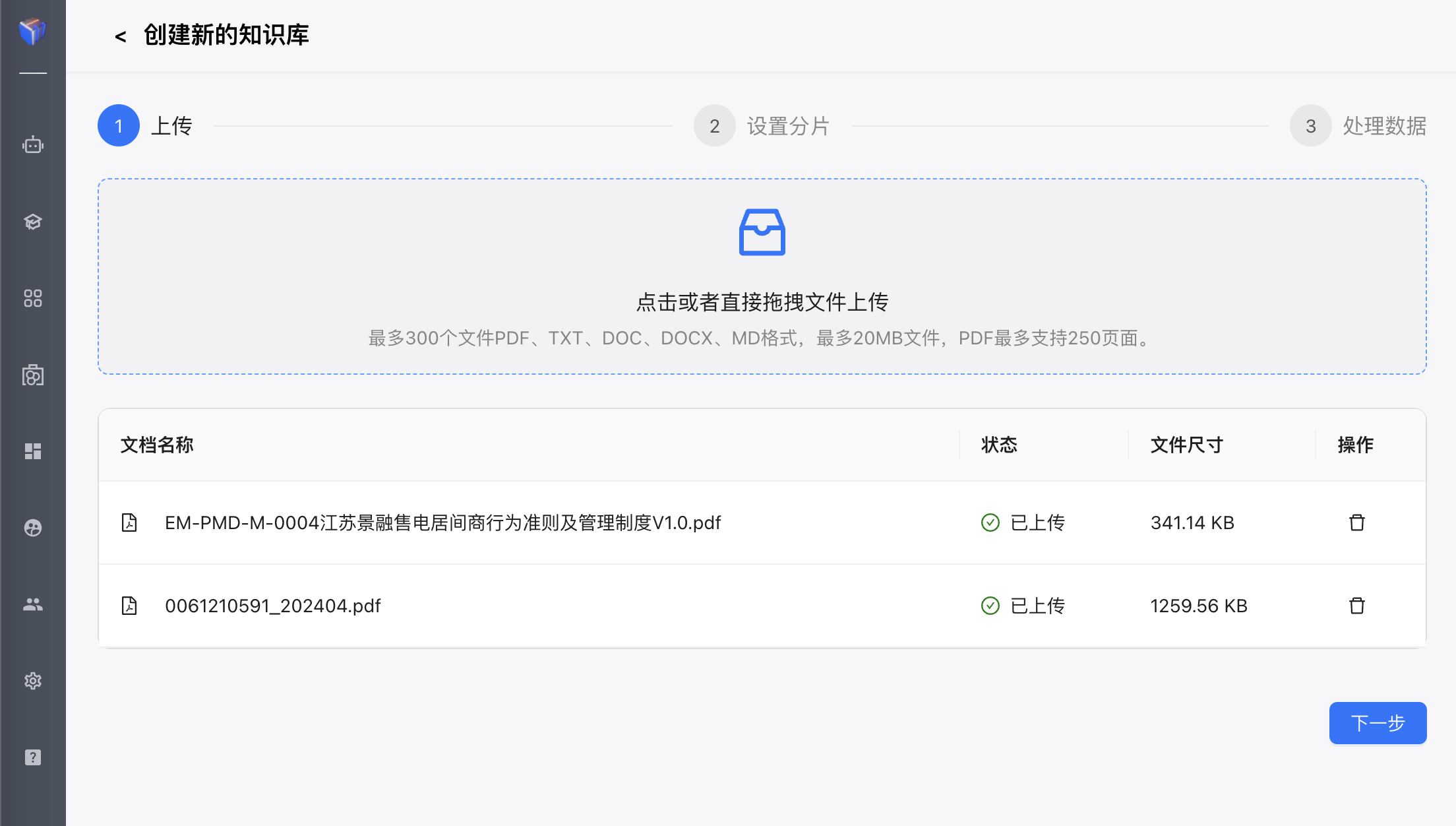Open the four-squares apps icon
The width and height of the screenshot is (1456, 826).
(x=33, y=298)
